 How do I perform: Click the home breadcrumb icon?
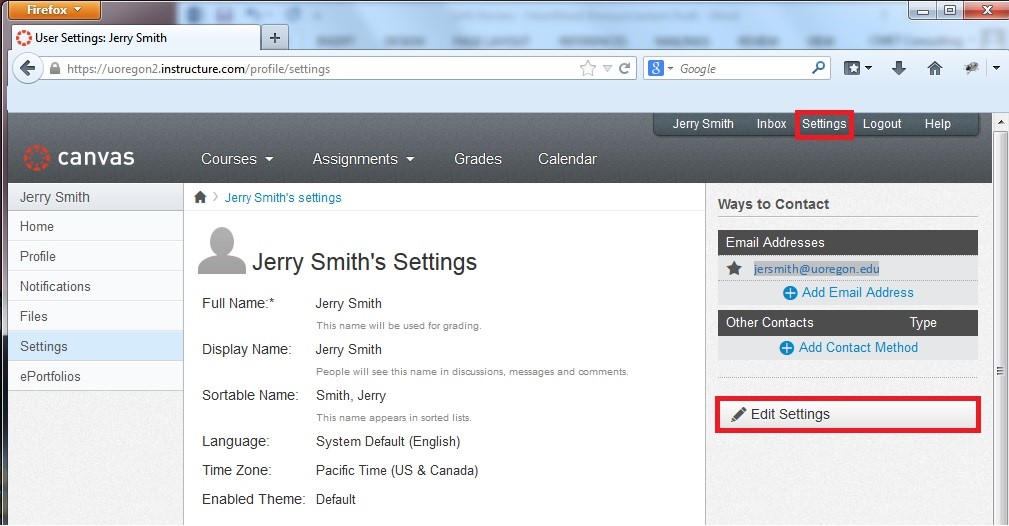point(200,198)
